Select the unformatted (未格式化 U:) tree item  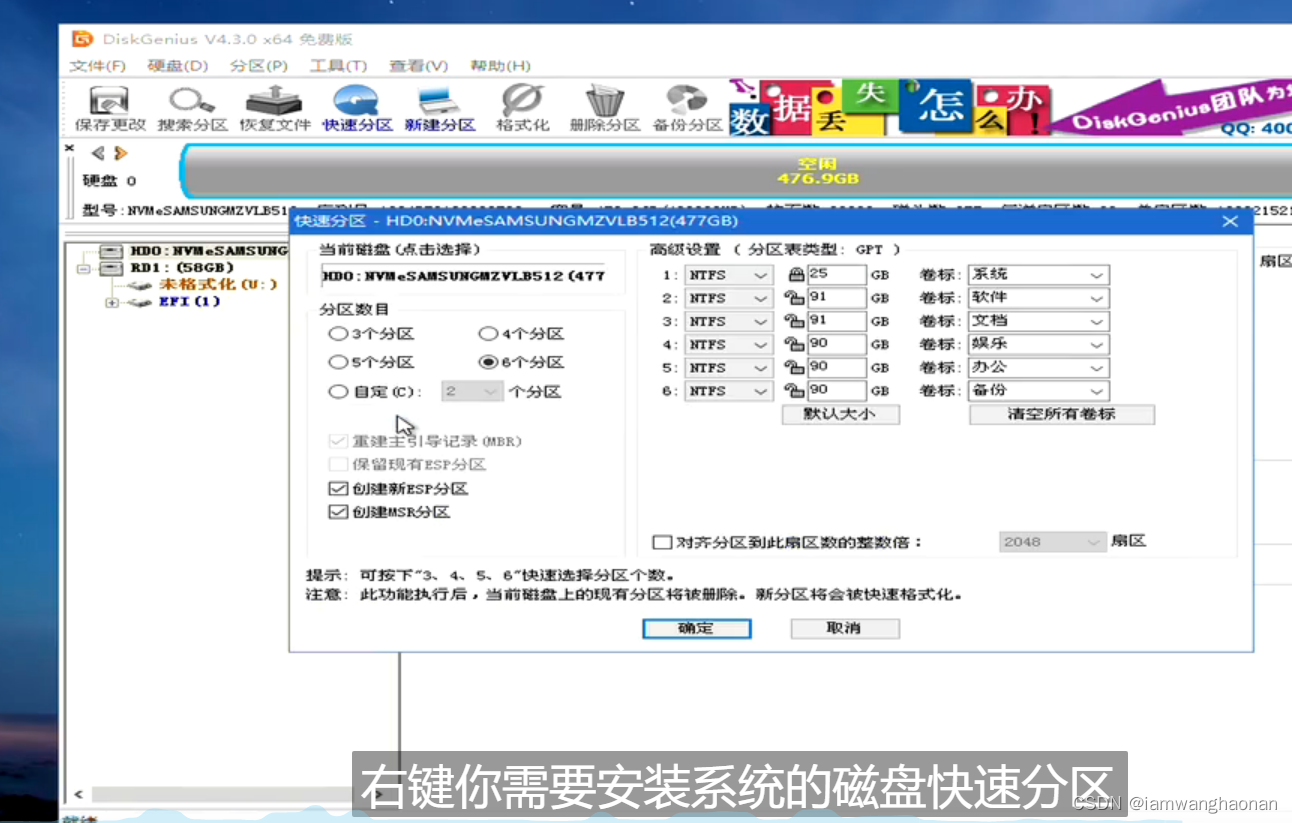point(218,285)
